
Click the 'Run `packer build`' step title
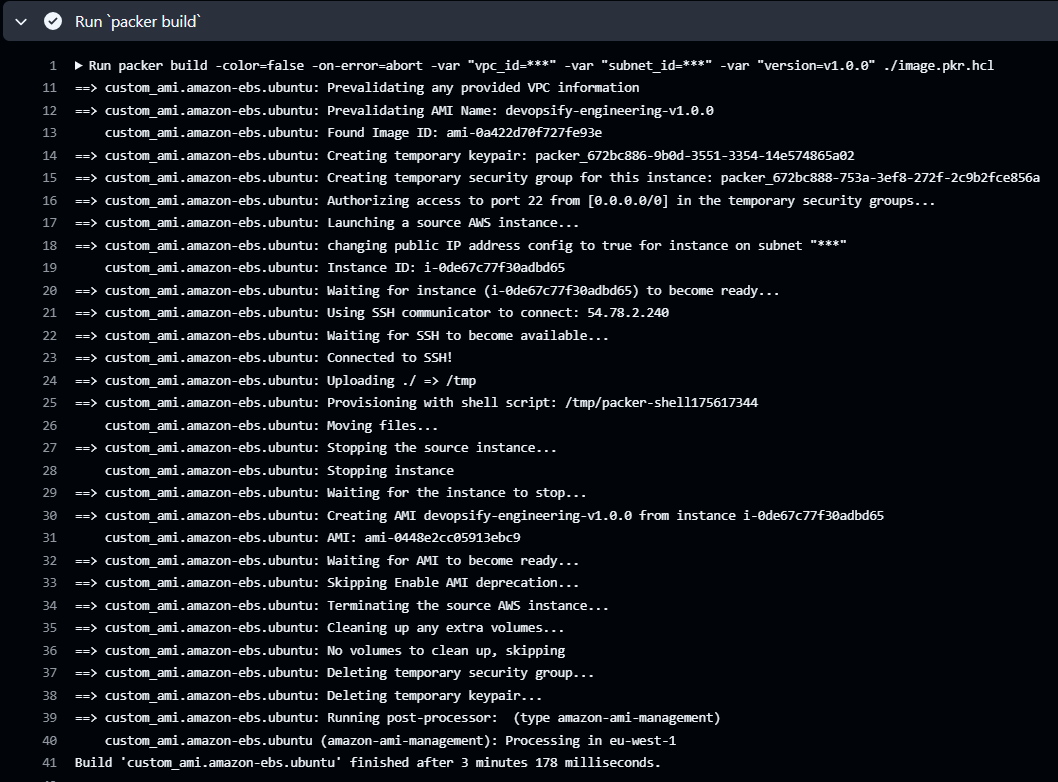(138, 22)
